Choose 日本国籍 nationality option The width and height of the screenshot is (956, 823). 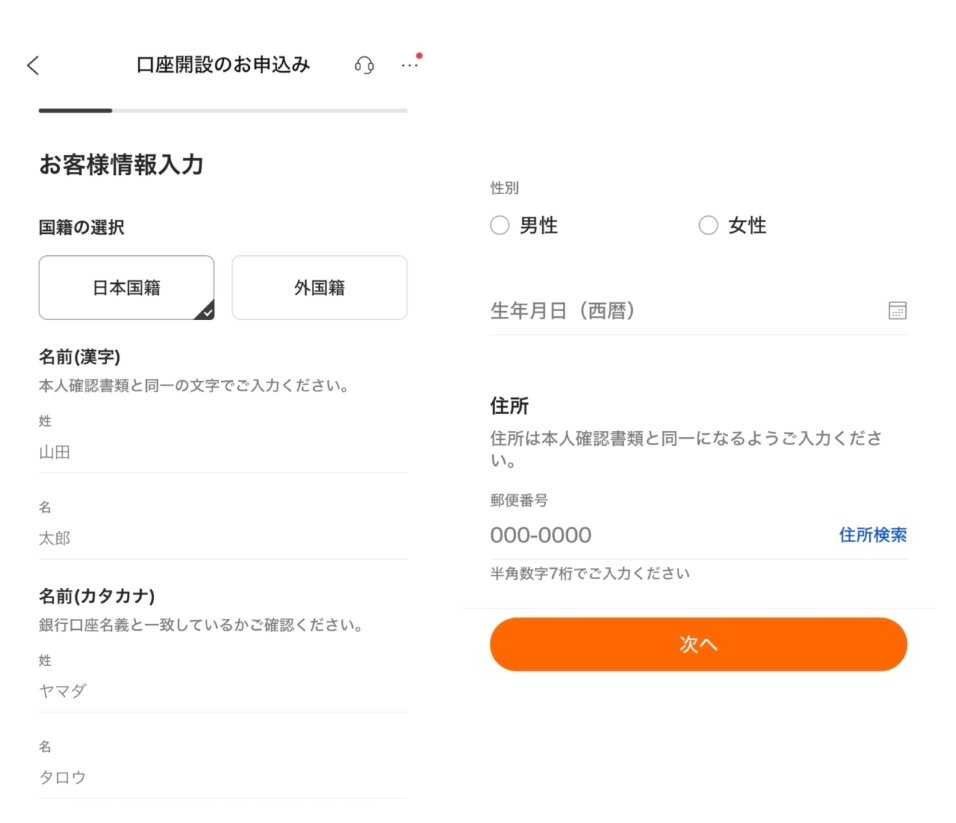click(x=126, y=288)
